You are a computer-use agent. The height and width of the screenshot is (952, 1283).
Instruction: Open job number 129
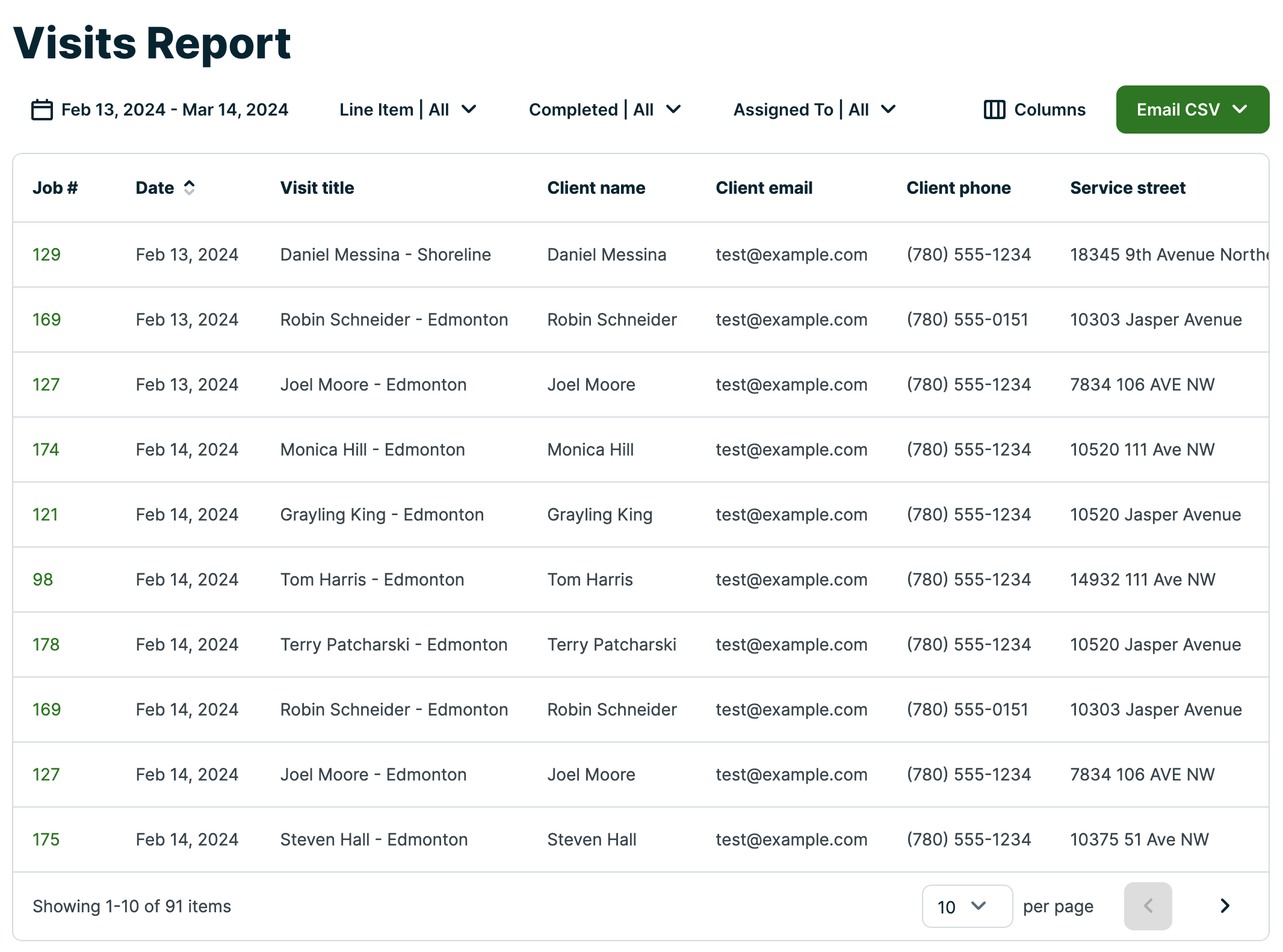[x=46, y=254]
